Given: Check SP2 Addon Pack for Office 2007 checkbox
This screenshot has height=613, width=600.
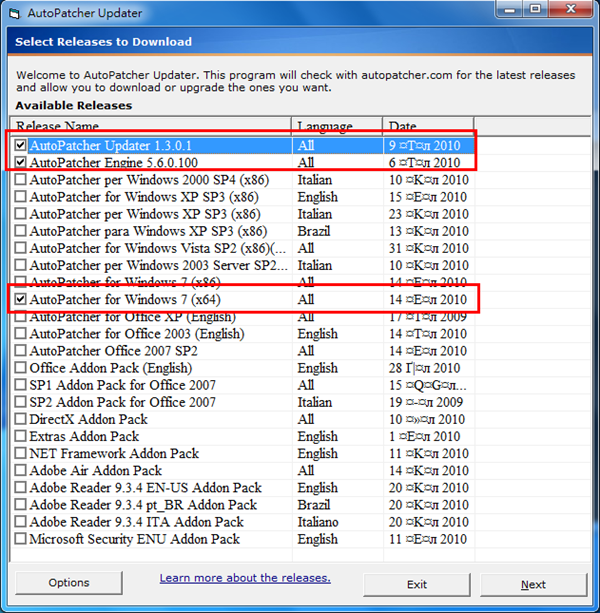Looking at the screenshot, I should [x=20, y=402].
